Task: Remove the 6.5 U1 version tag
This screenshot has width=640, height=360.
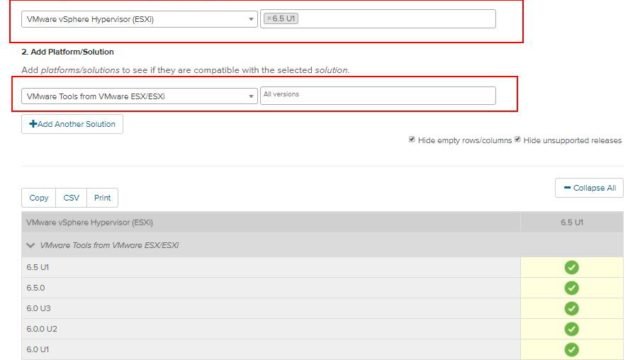Action: click(269, 19)
